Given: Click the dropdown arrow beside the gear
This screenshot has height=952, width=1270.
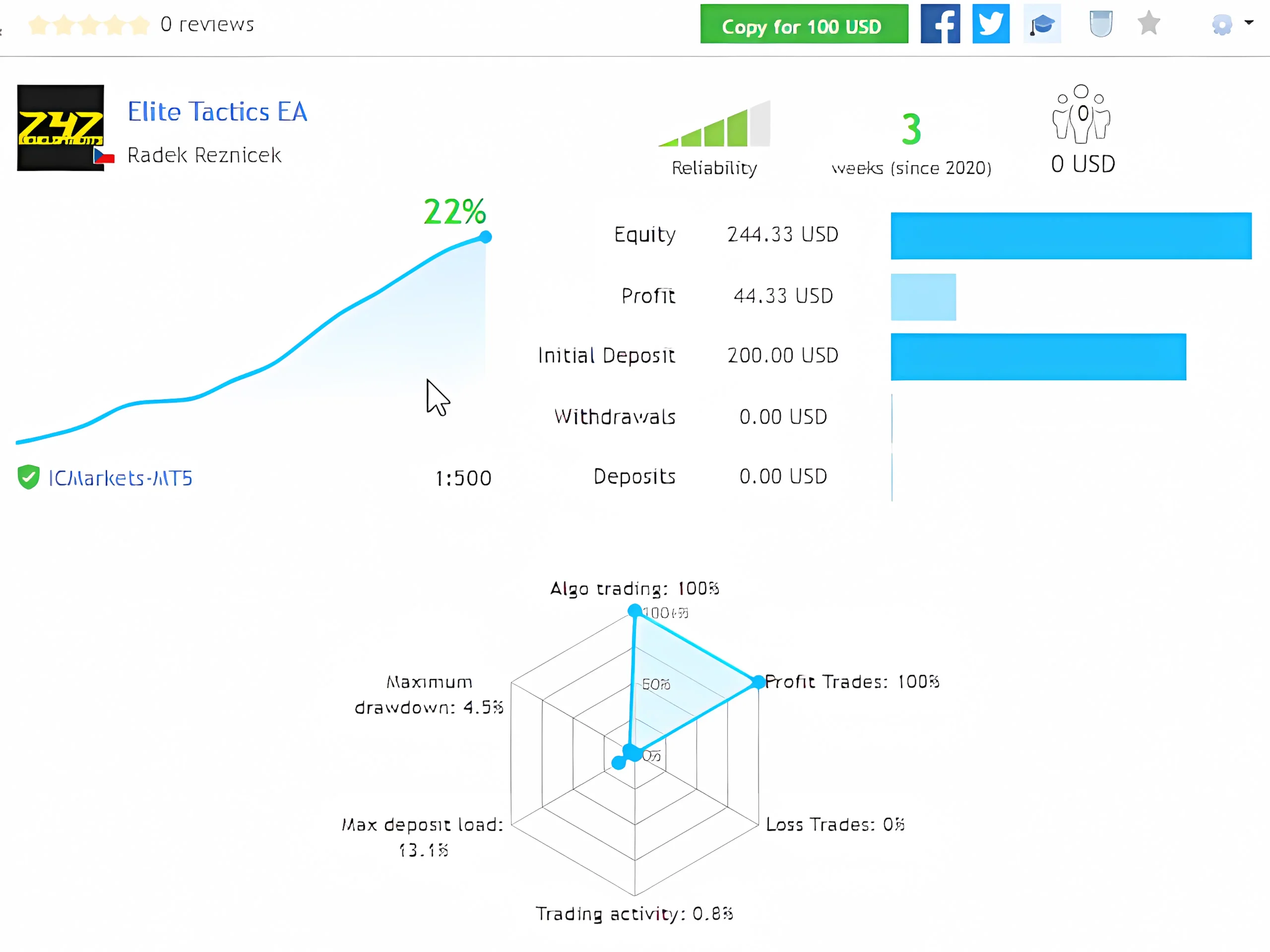Looking at the screenshot, I should click(x=1249, y=22).
